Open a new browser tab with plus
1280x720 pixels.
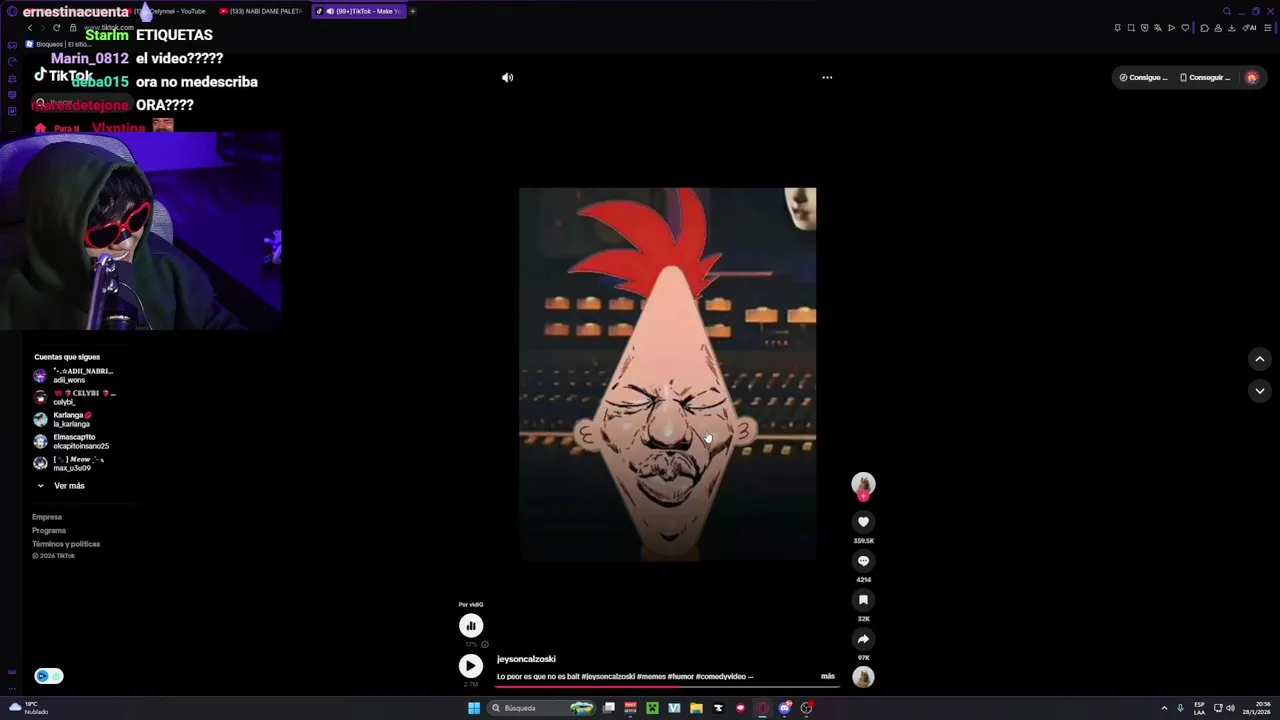pyautogui.click(x=412, y=11)
